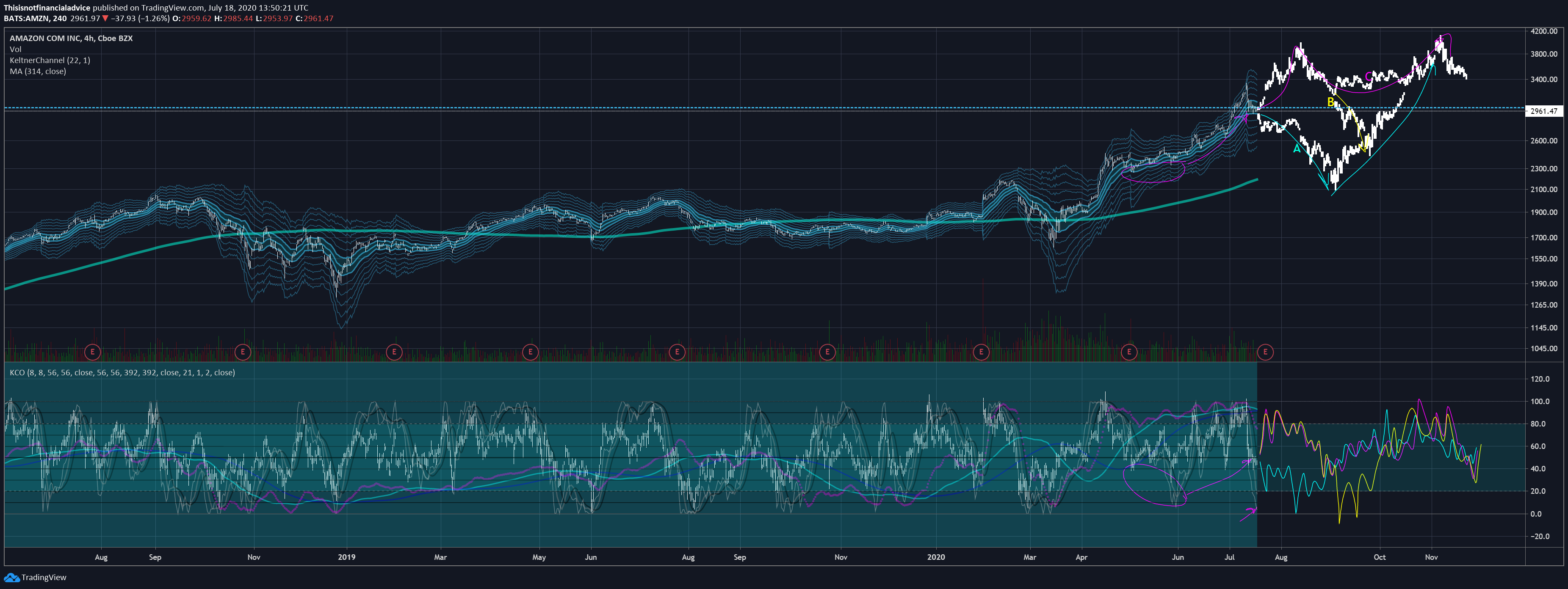1568x589 pixels.
Task: Click the high value H:2985.44
Action: (x=233, y=18)
